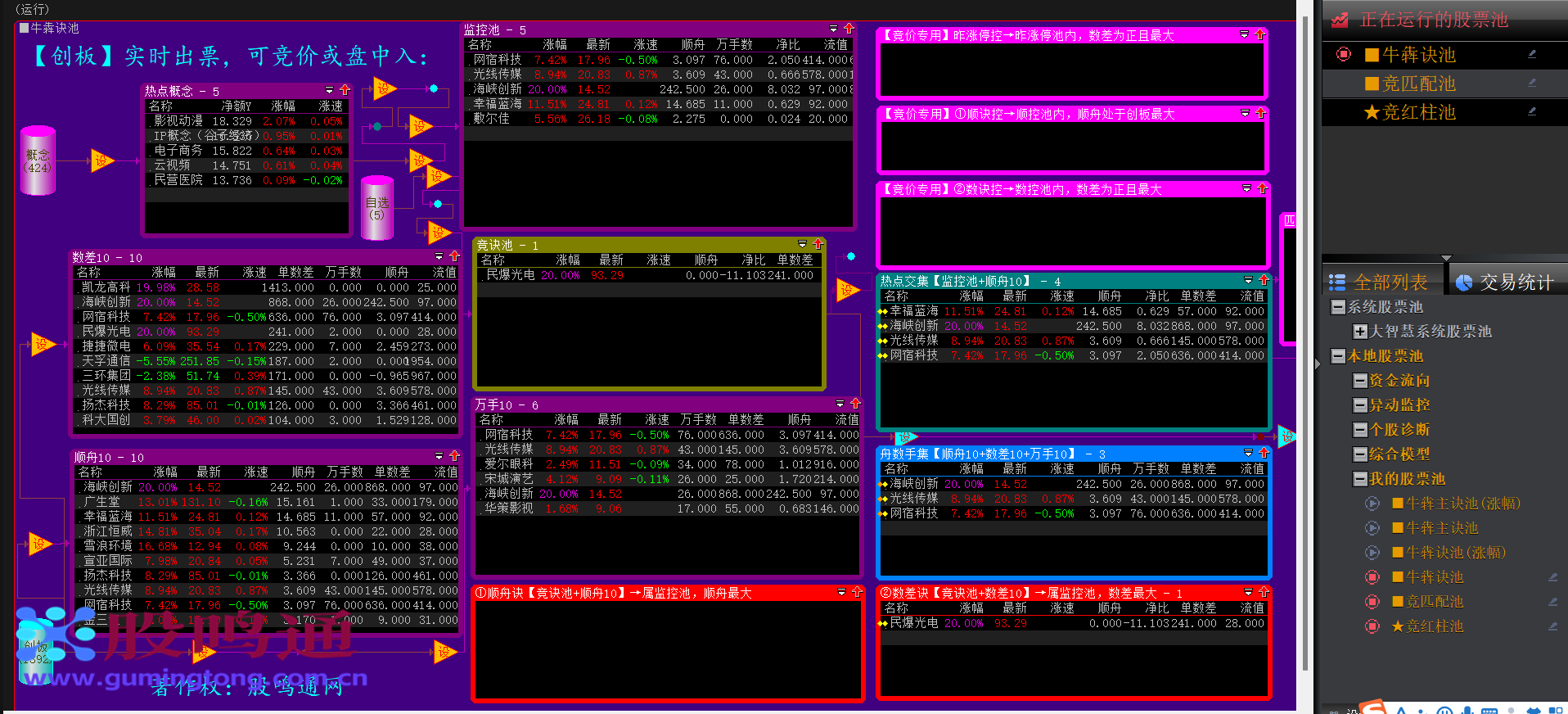Switch to the 交易统计 tab
This screenshot has width=1568, height=714.
click(x=1505, y=282)
